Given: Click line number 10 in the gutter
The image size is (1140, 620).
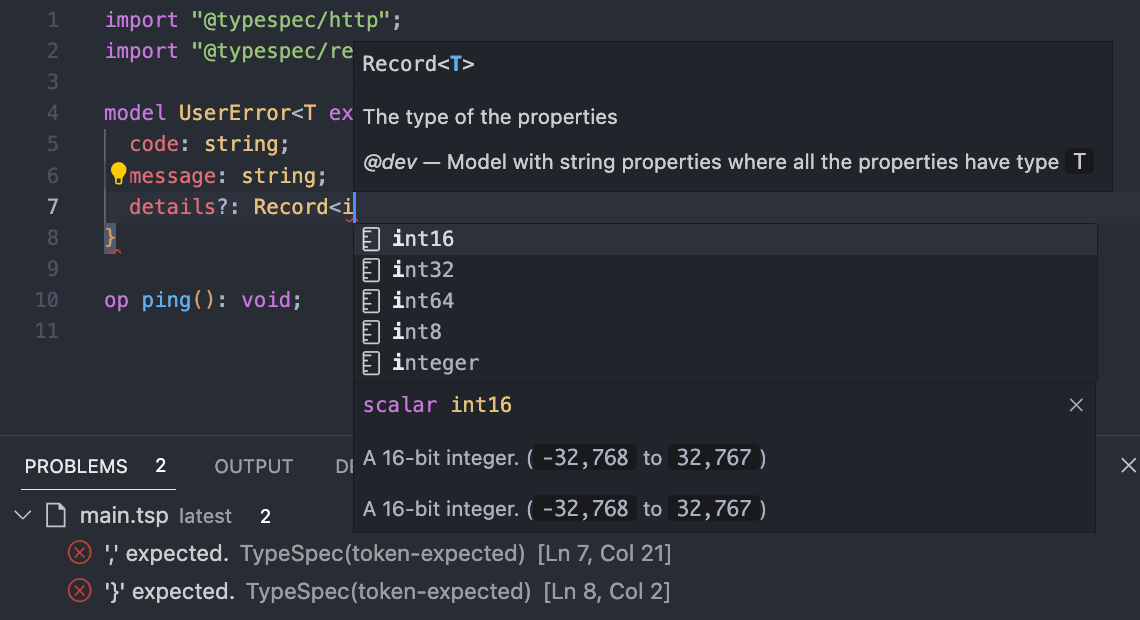Looking at the screenshot, I should coord(46,300).
